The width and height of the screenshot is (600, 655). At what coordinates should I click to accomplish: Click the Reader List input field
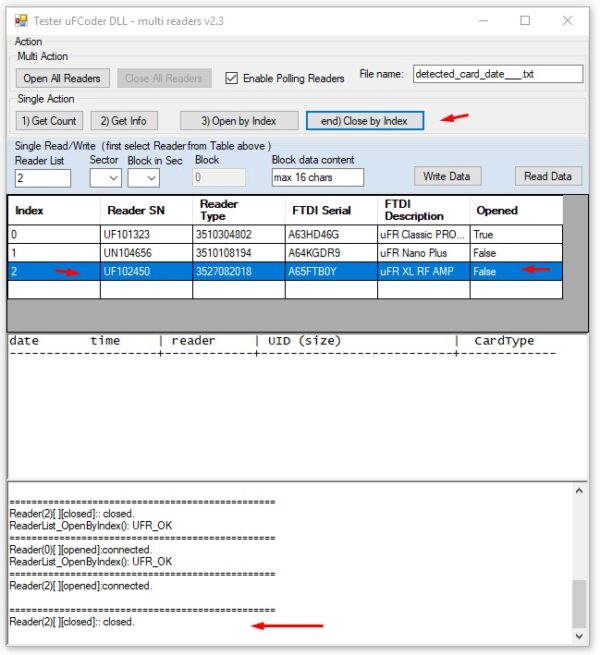(43, 178)
